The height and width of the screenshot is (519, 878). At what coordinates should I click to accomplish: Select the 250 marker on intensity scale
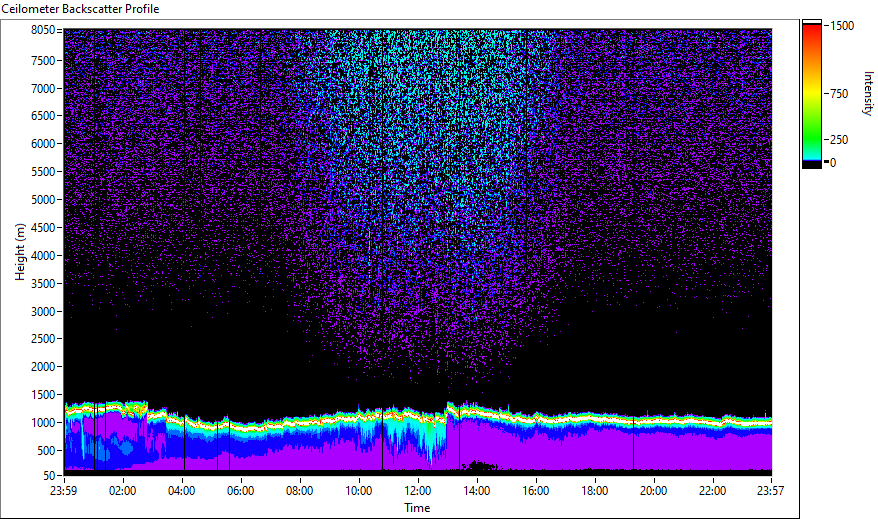839,140
